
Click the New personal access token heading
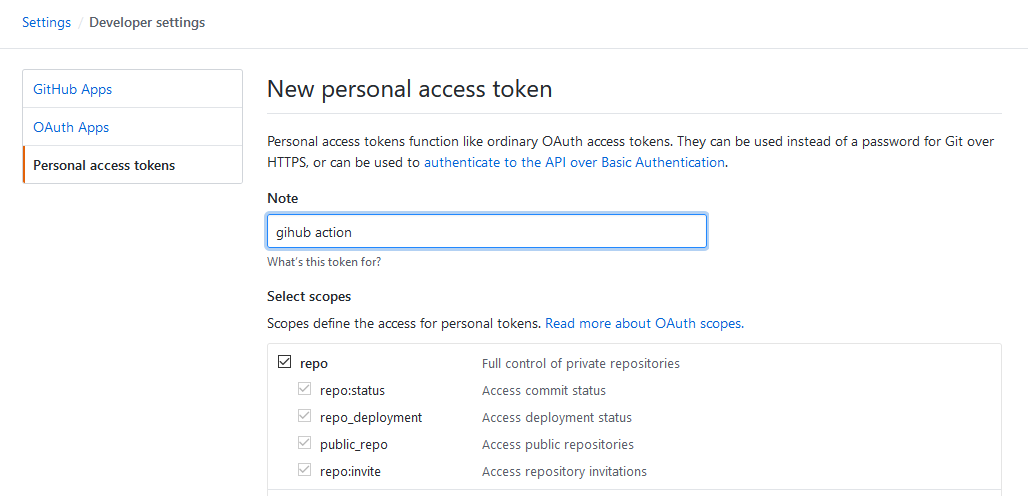pyautogui.click(x=410, y=89)
